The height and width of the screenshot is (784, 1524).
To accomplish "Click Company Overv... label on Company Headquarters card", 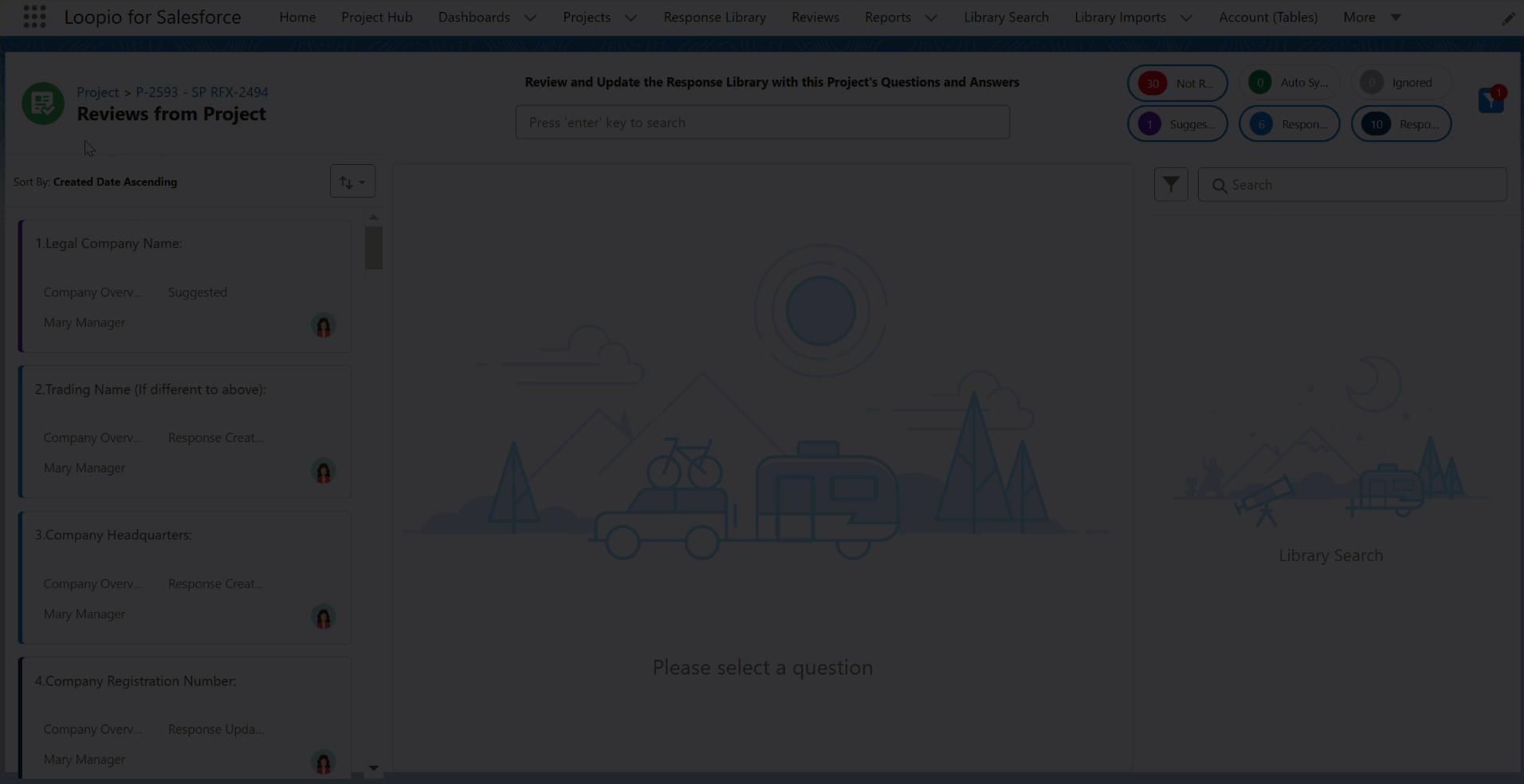I will [93, 584].
